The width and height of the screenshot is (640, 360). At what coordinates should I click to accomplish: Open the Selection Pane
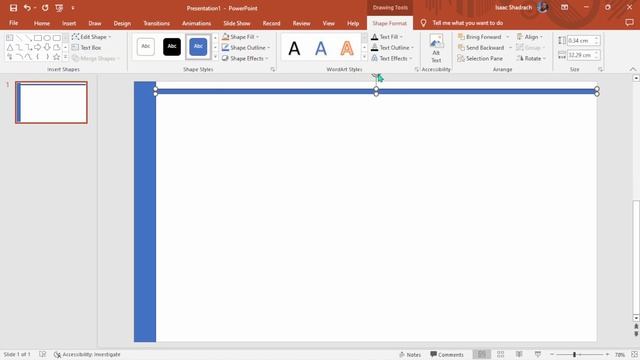pos(480,58)
